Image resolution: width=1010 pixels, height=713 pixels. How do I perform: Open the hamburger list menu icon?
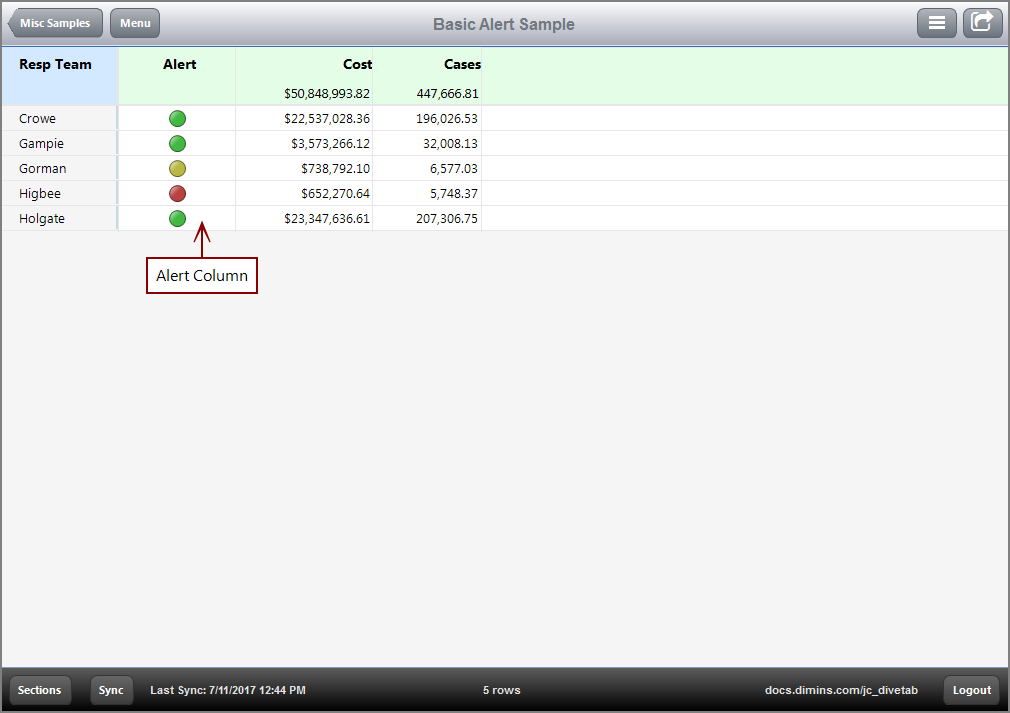coord(936,23)
